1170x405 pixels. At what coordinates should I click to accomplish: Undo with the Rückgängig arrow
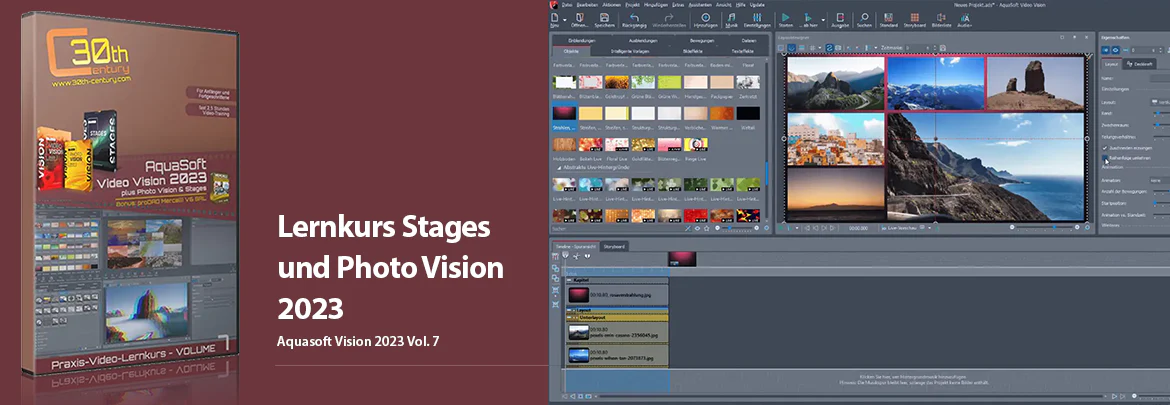(634, 19)
